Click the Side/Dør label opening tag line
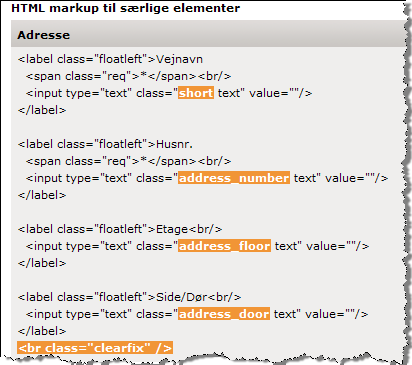This screenshot has height=365, width=412. coord(129,297)
